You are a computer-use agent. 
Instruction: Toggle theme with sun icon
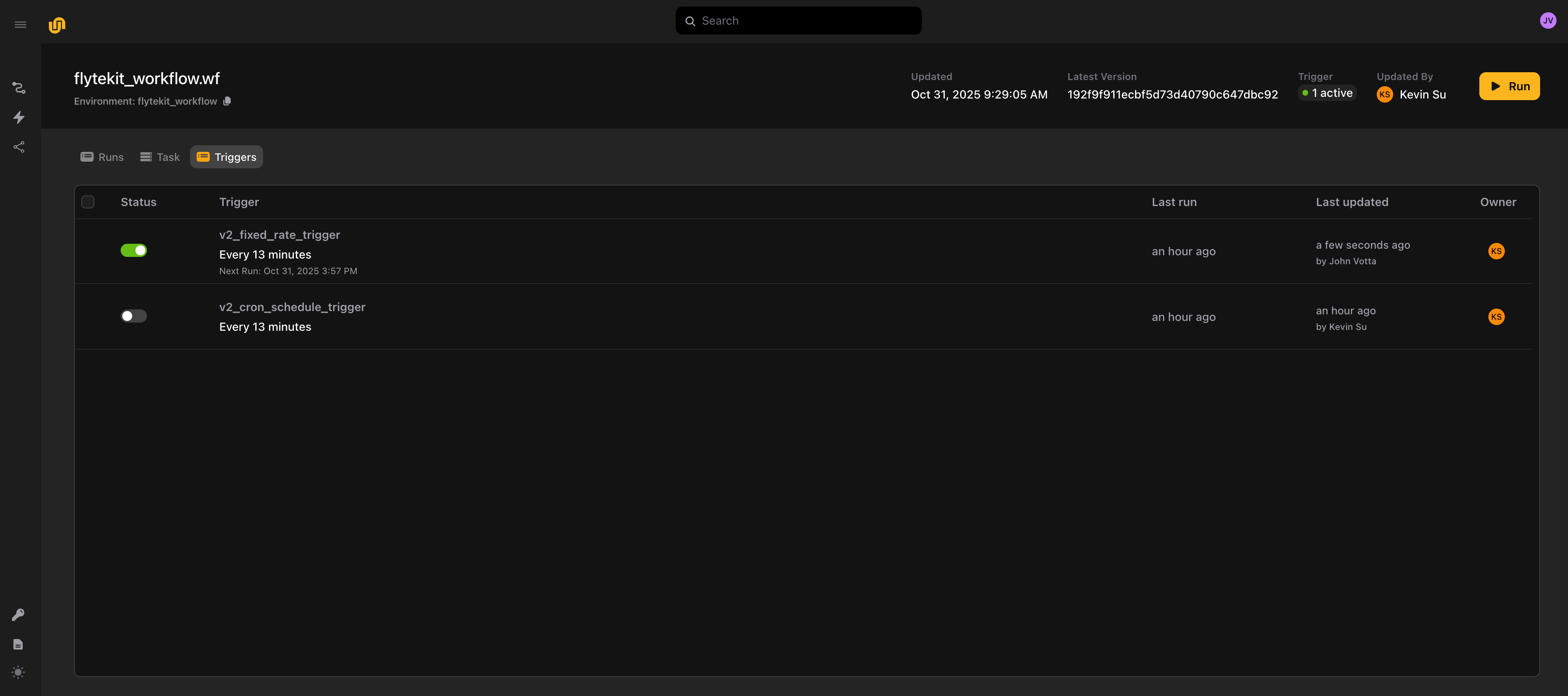coord(18,672)
